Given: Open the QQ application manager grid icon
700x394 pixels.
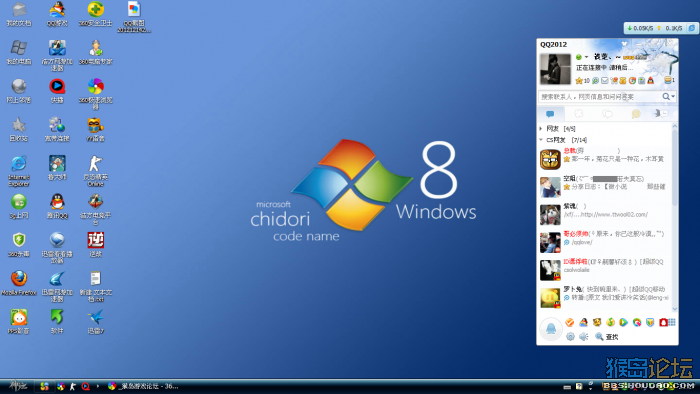Looking at the screenshot, I should (x=672, y=322).
